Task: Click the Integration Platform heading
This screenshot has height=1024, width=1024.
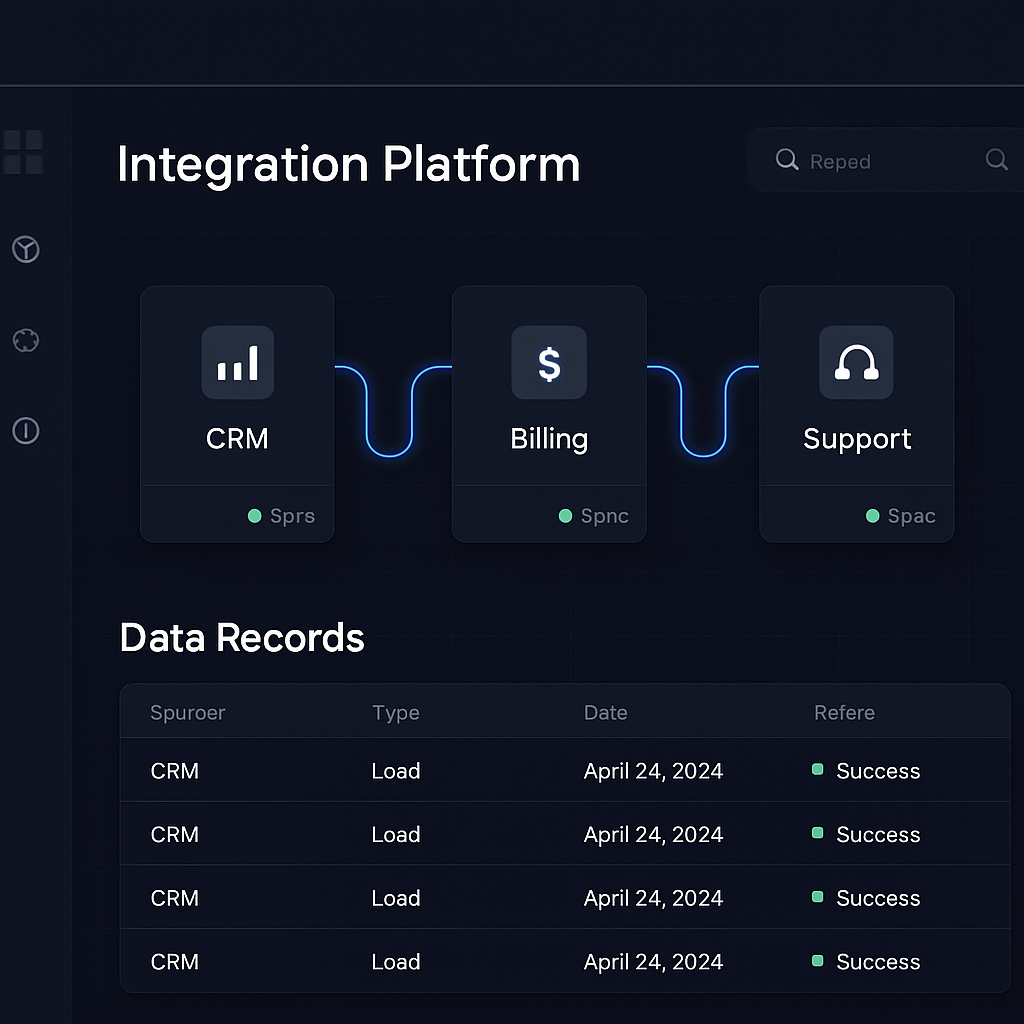Action: (349, 165)
